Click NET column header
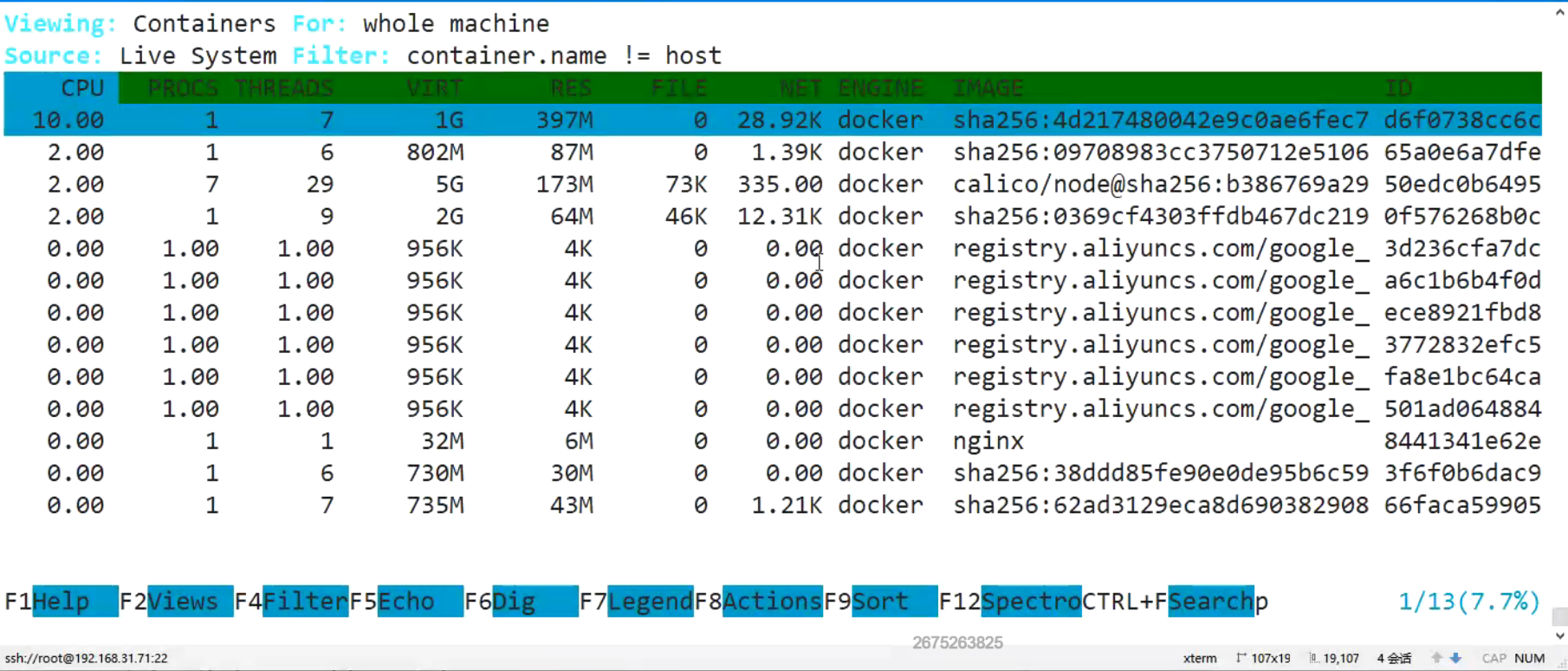 [x=800, y=88]
